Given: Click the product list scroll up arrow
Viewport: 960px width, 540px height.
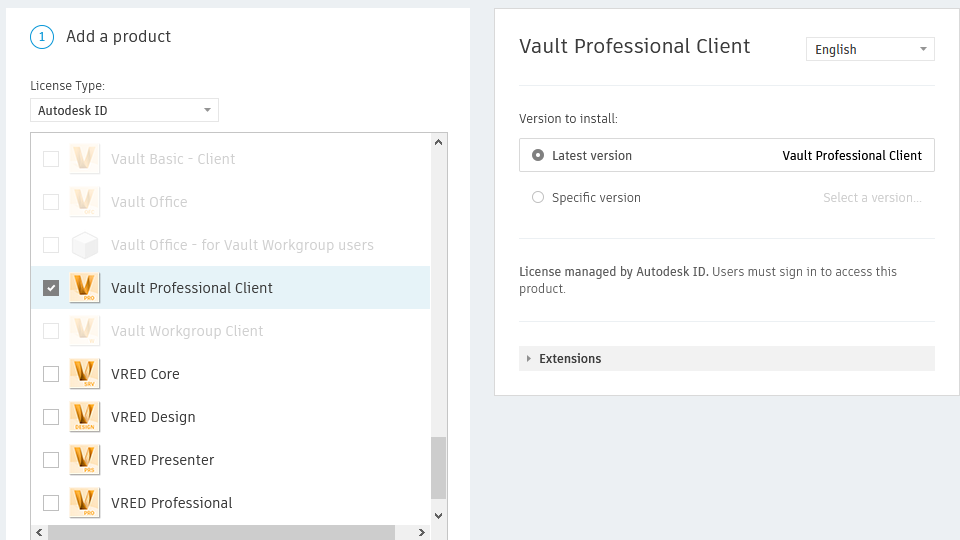Looking at the screenshot, I should pos(438,143).
